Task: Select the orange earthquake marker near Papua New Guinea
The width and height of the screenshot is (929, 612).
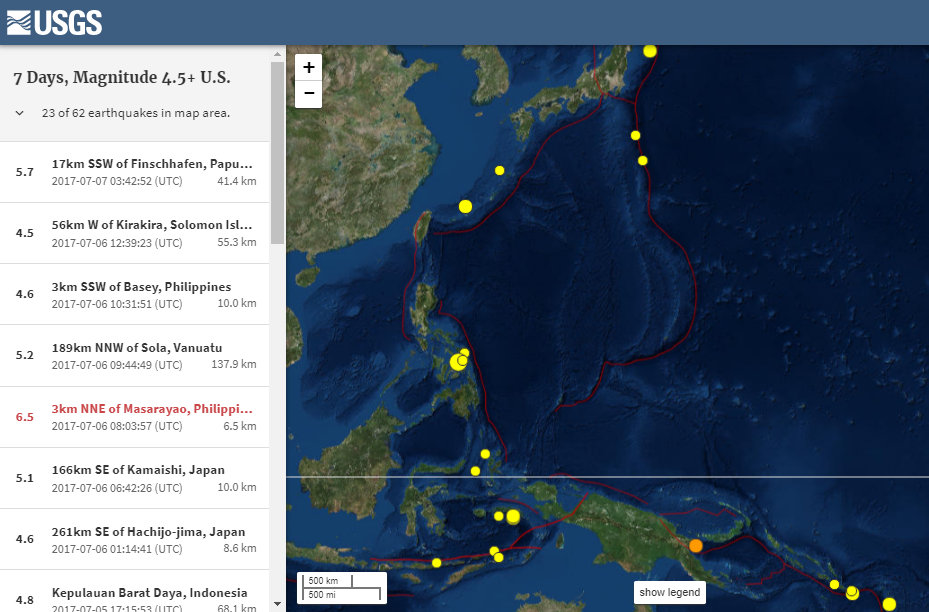Action: [x=695, y=546]
